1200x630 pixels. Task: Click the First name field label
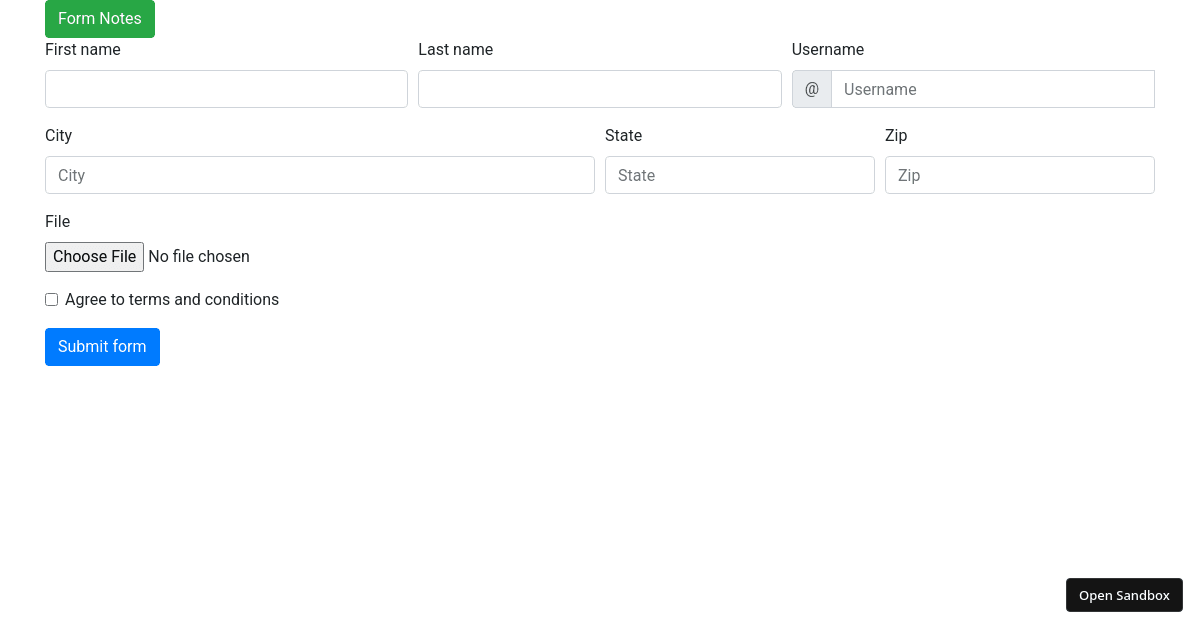pyautogui.click(x=83, y=49)
